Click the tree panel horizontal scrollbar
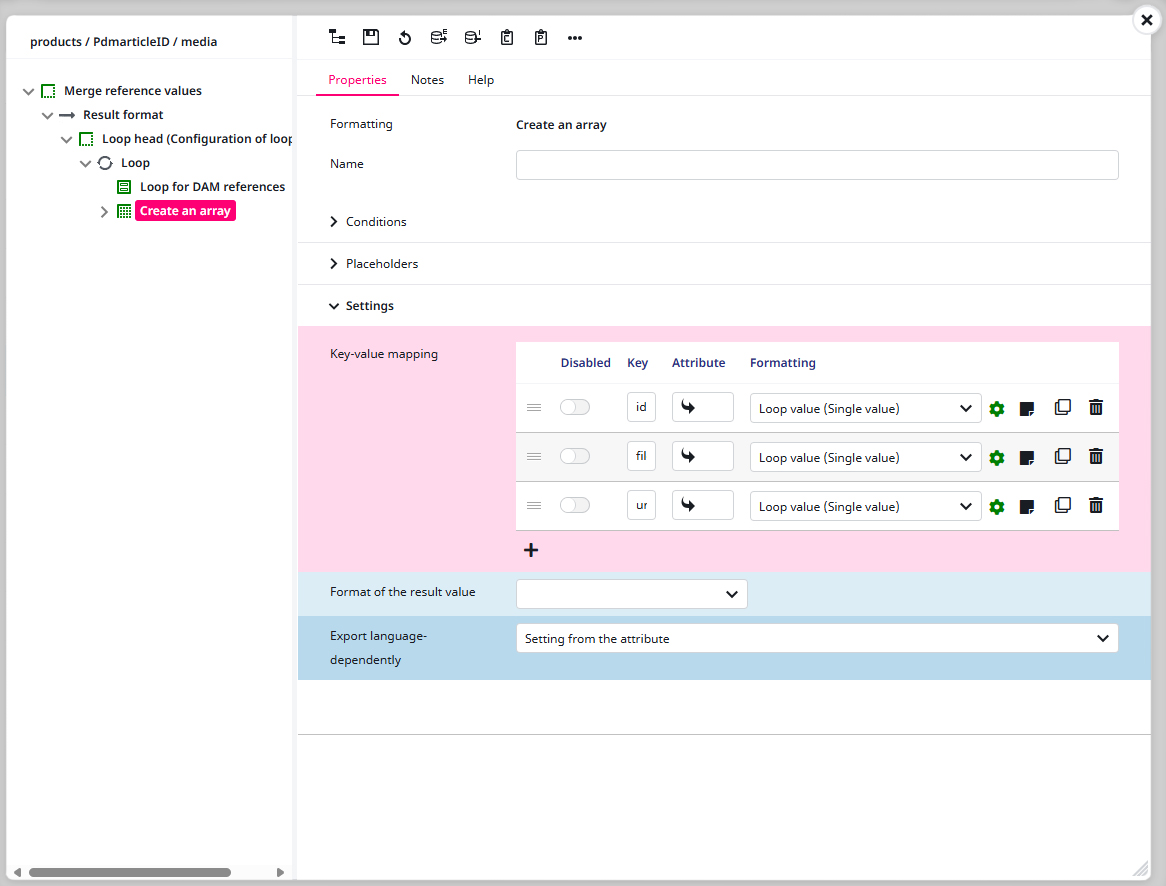Screen dimensions: 1166x886 (x=129, y=872)
